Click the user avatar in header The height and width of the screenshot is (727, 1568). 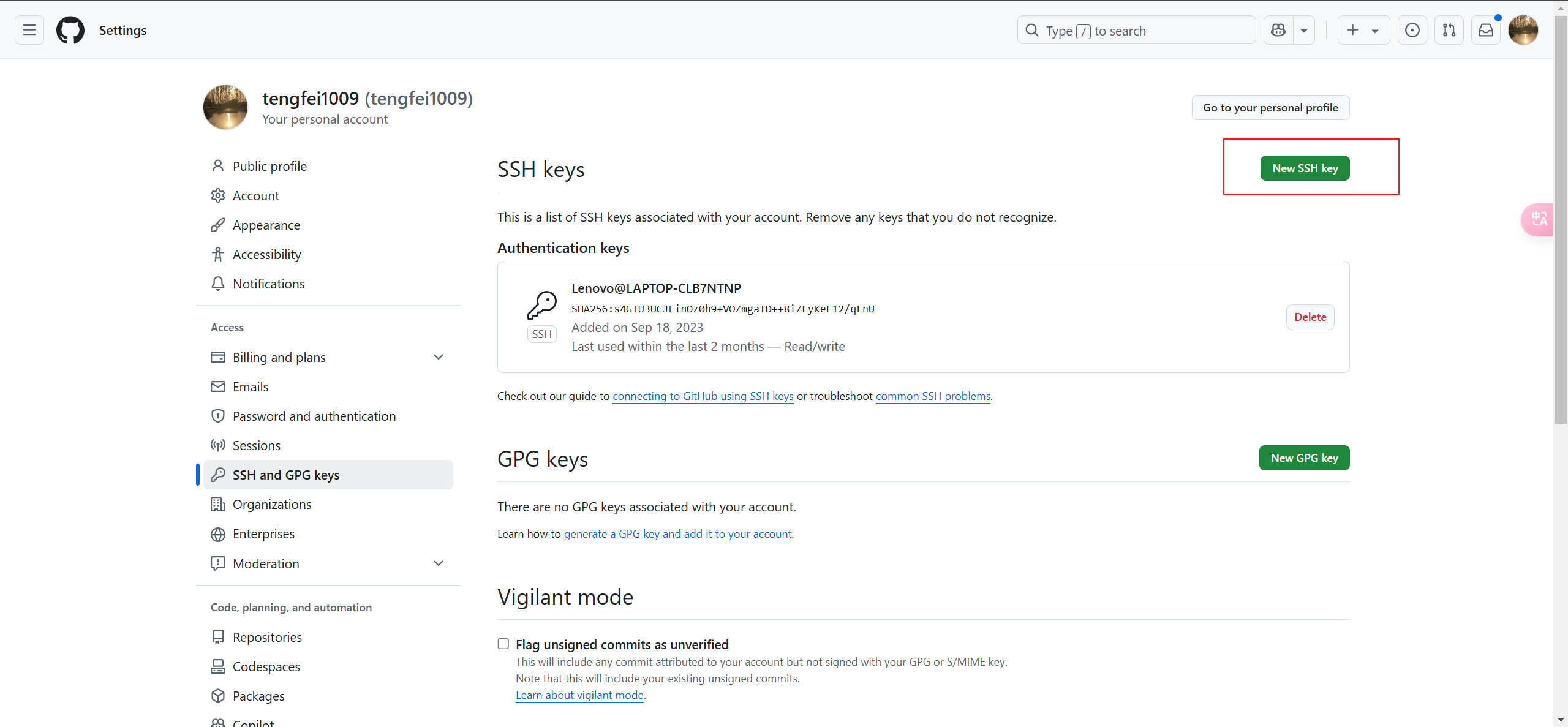(1523, 30)
